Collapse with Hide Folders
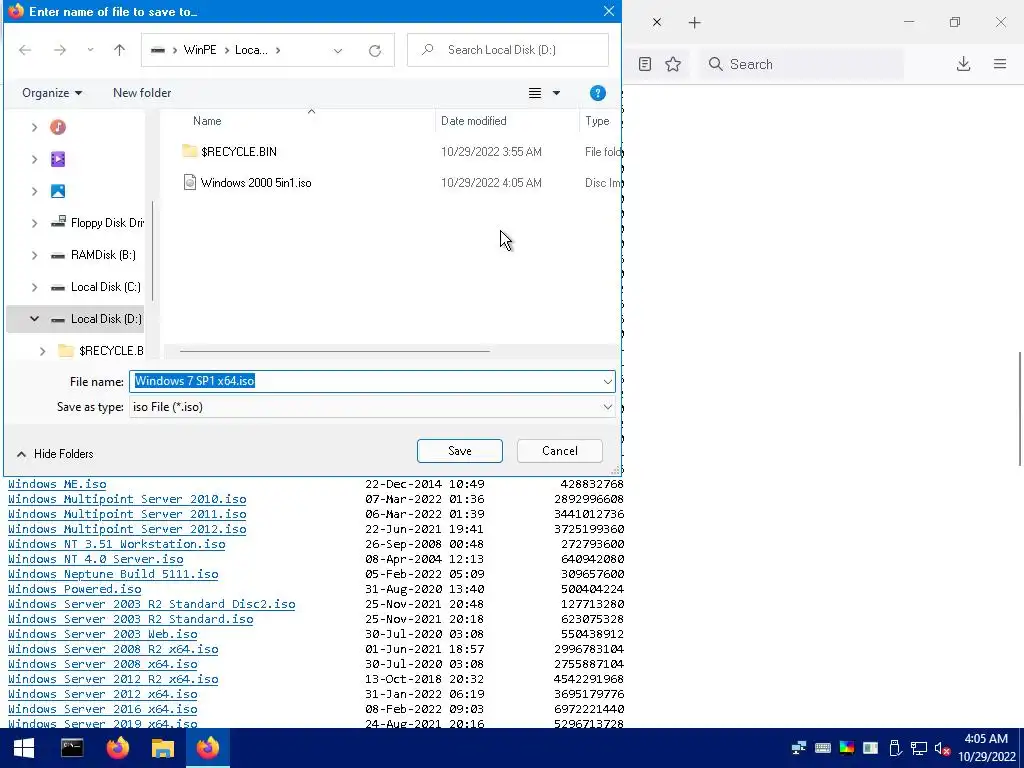The width and height of the screenshot is (1024, 768). click(55, 454)
